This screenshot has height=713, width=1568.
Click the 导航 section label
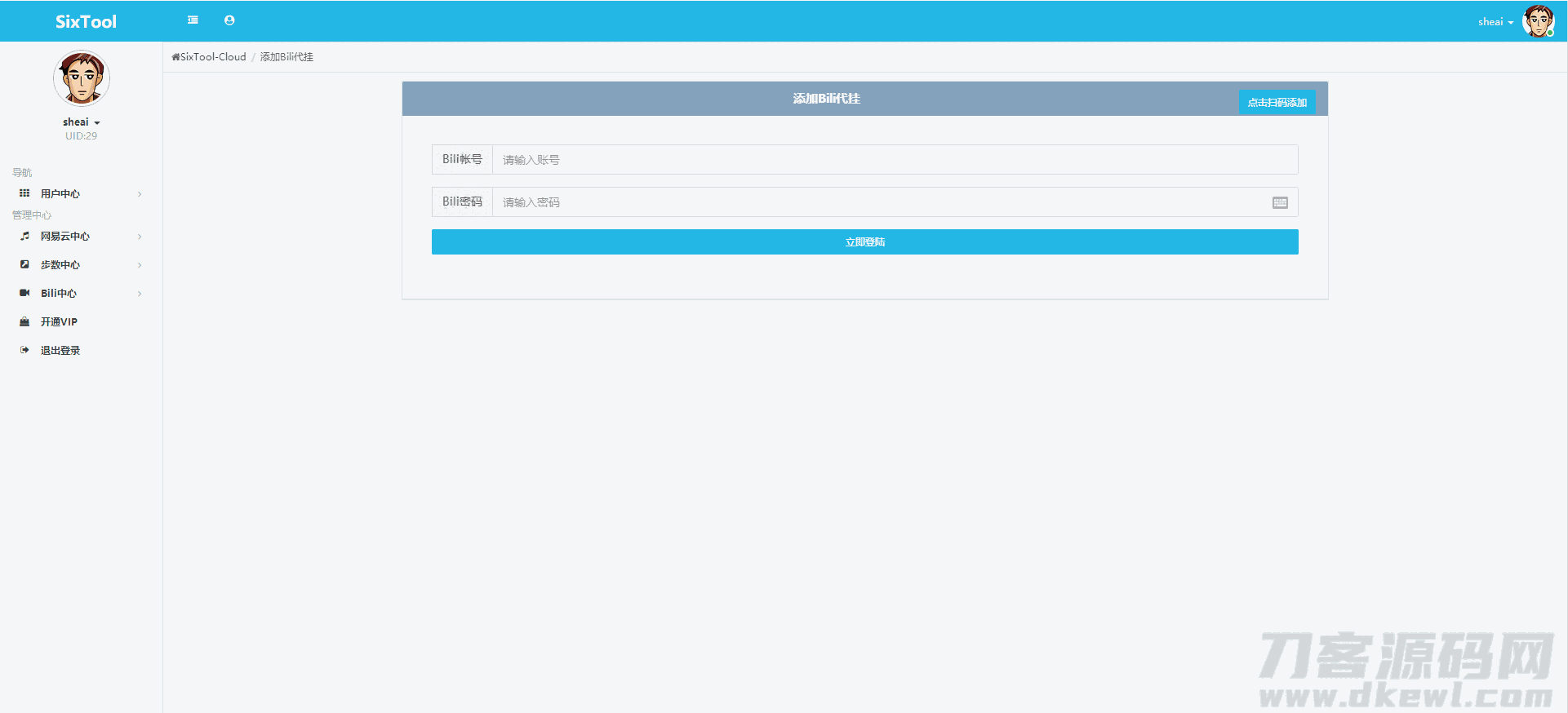pyautogui.click(x=22, y=173)
